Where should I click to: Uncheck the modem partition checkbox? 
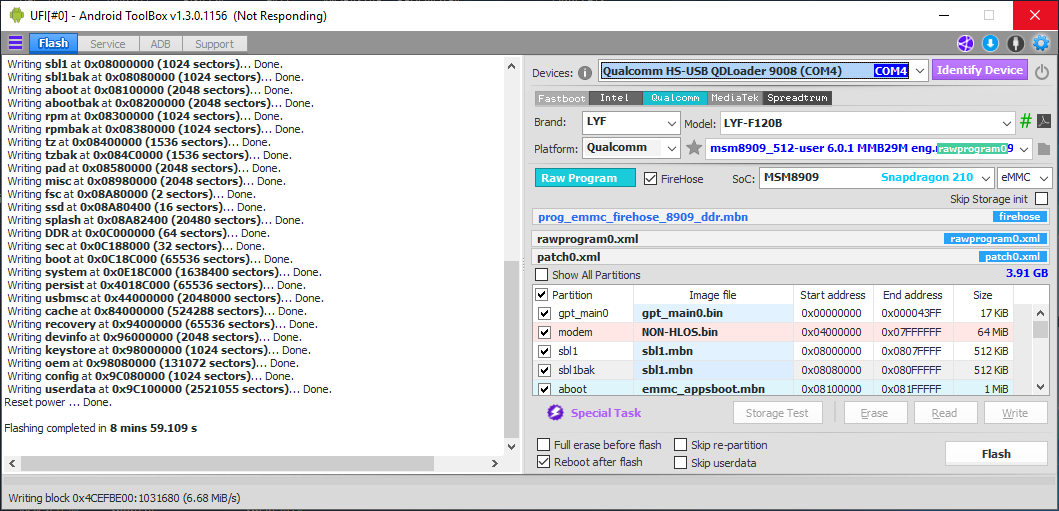544,332
